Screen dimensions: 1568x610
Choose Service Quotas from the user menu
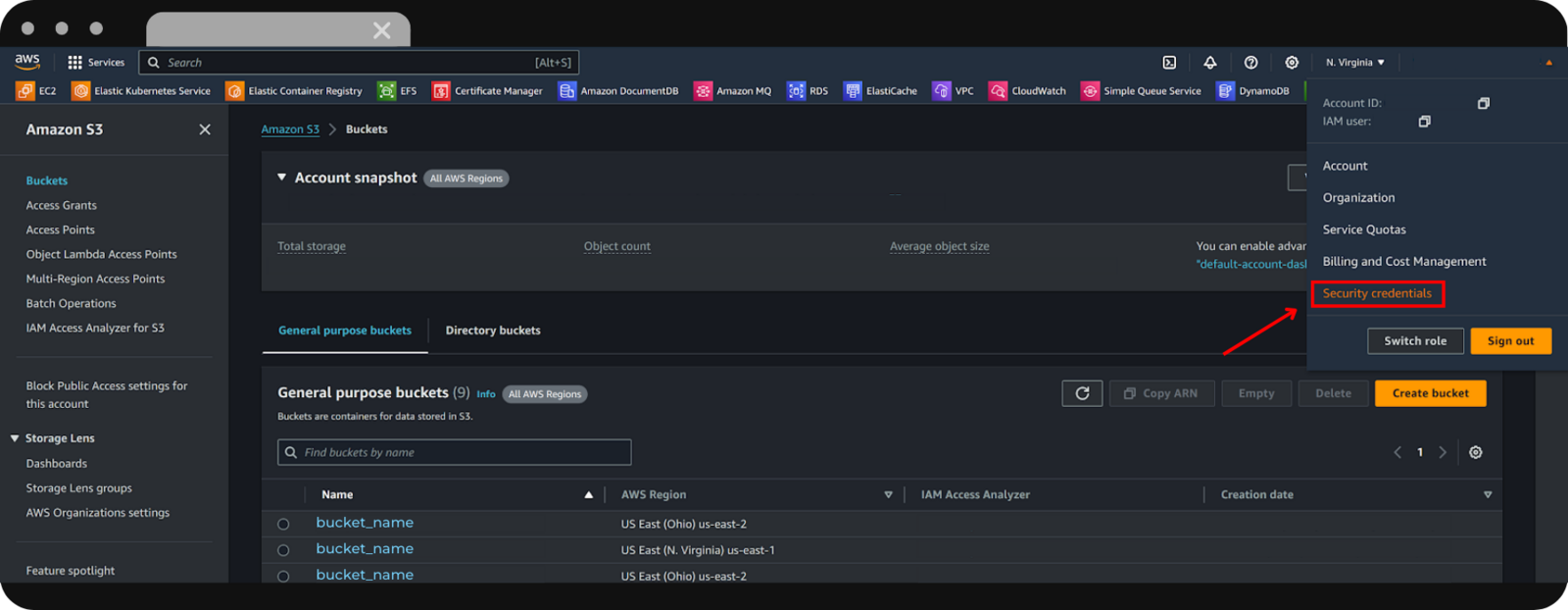(x=1364, y=229)
